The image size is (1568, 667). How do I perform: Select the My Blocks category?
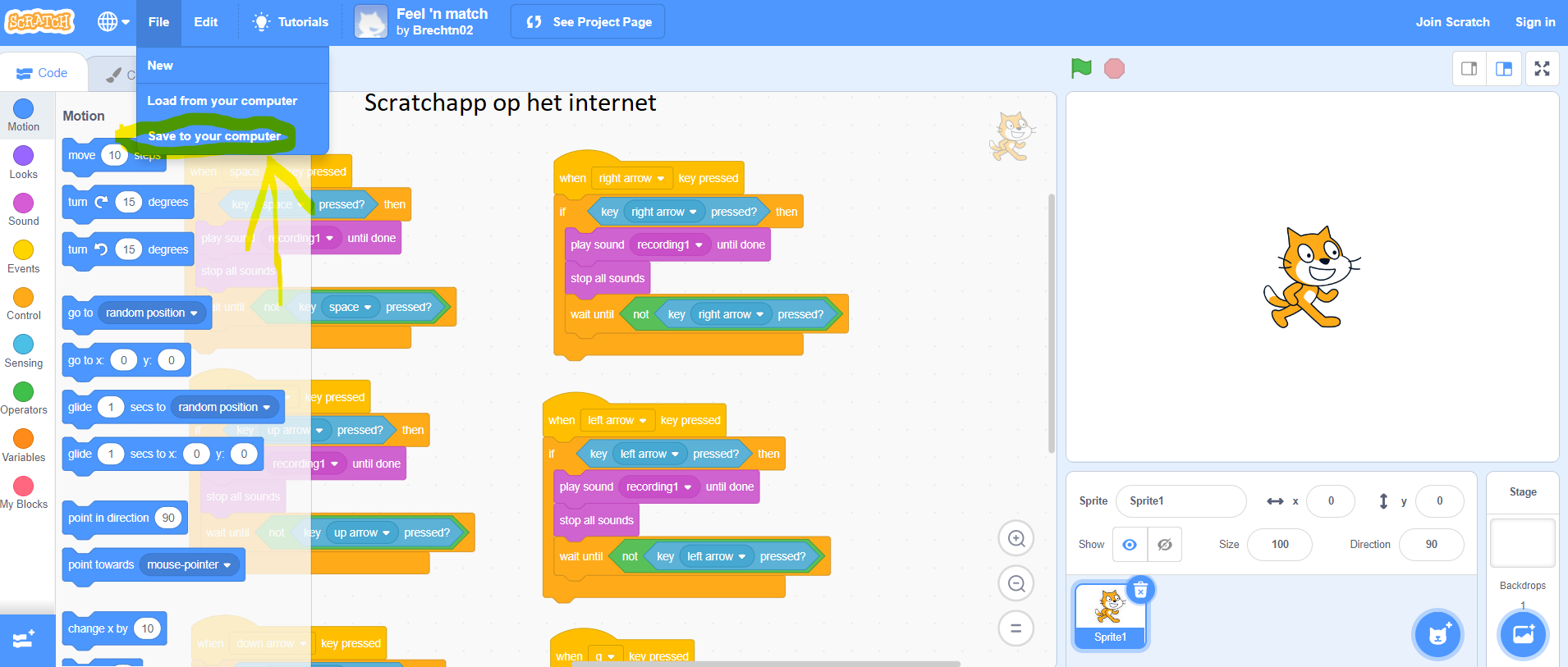pos(24,492)
